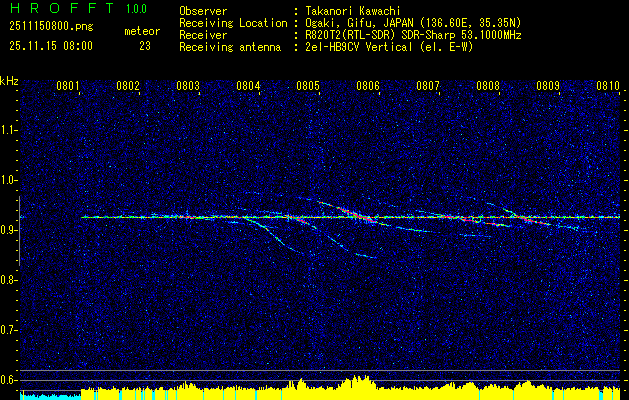Click the 0809 time marker

point(548,86)
